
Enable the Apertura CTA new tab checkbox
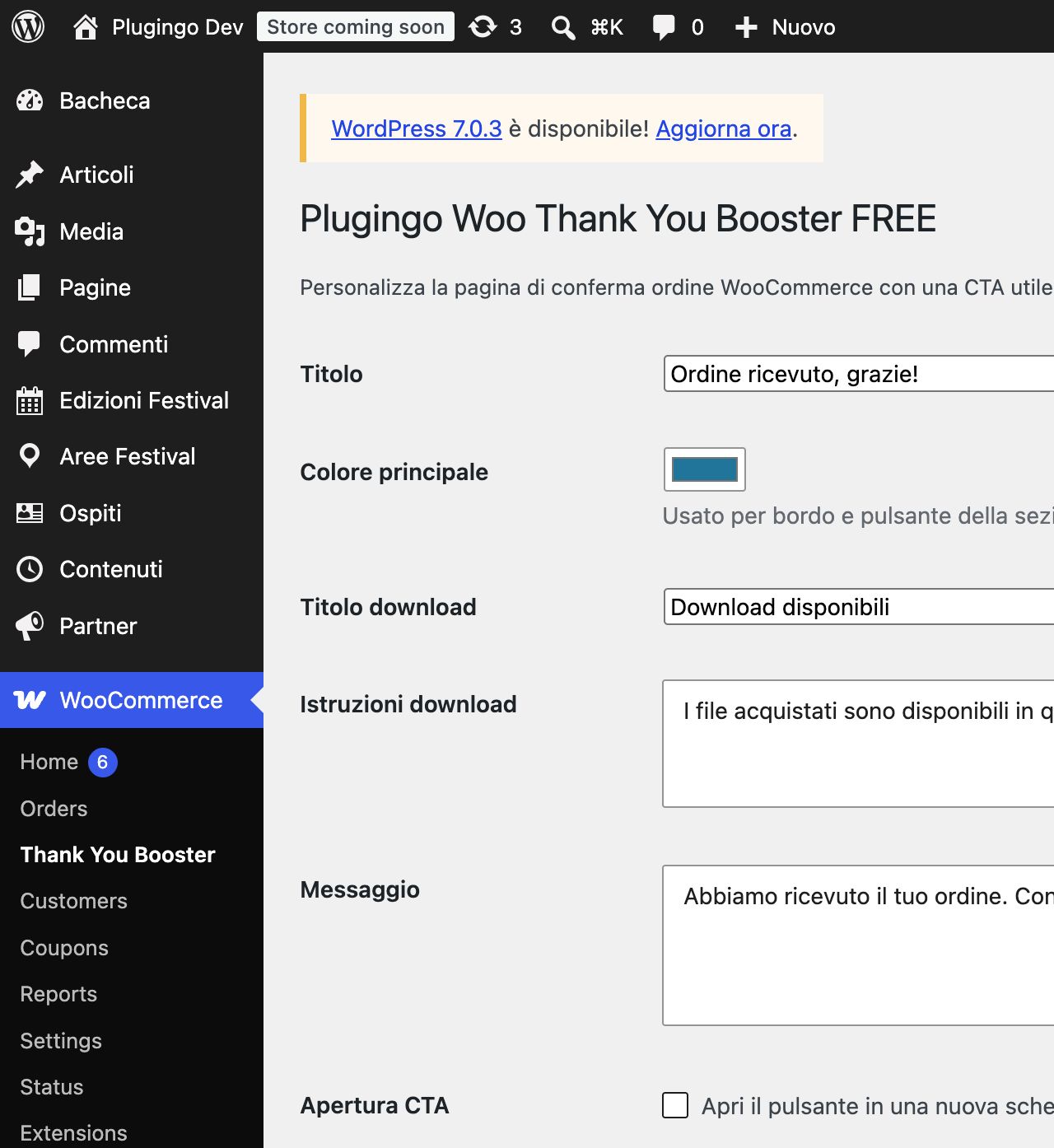(x=675, y=1105)
